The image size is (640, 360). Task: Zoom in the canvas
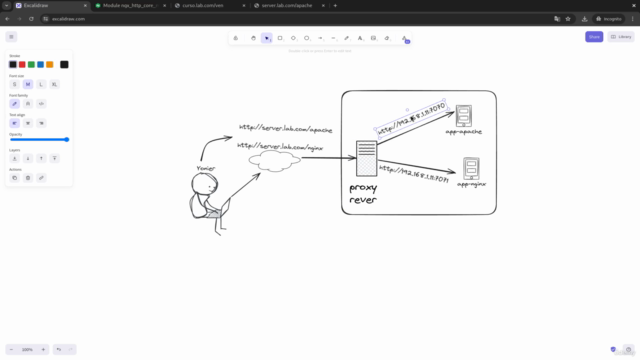tap(43, 349)
